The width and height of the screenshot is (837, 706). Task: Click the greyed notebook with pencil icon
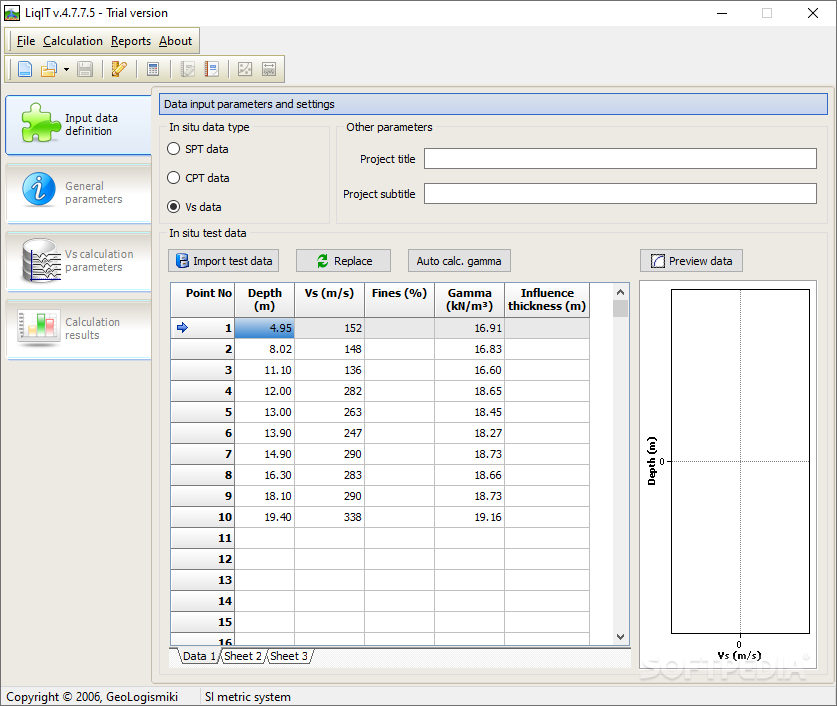click(x=187, y=69)
